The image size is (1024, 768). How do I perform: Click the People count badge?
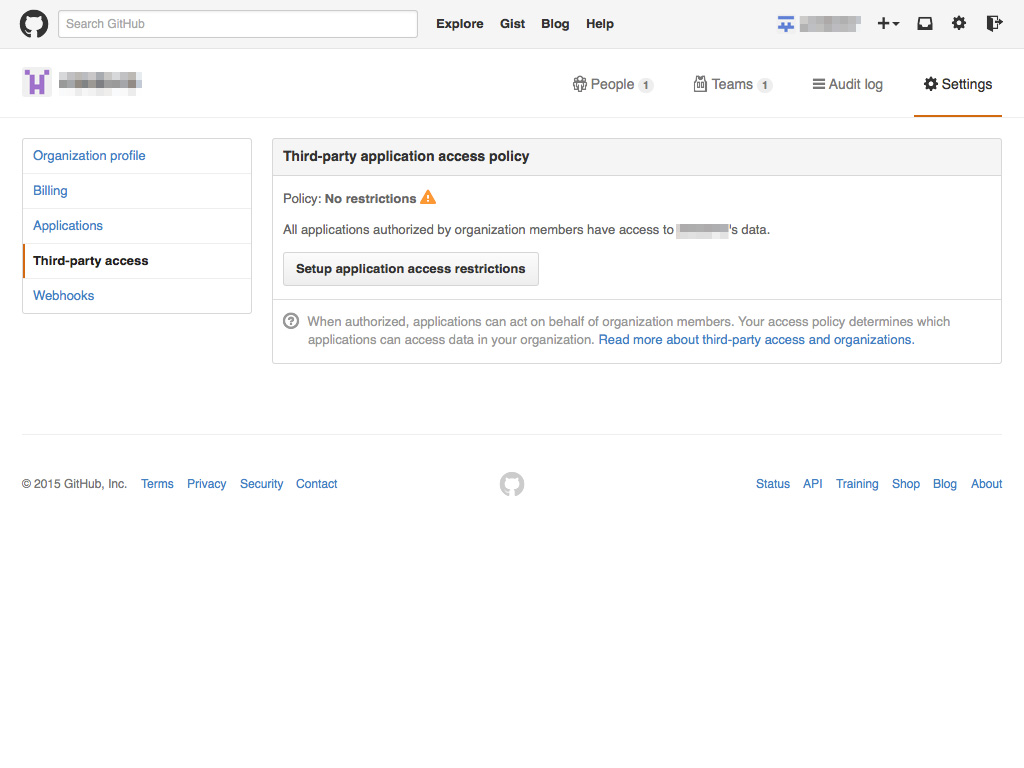pos(648,85)
